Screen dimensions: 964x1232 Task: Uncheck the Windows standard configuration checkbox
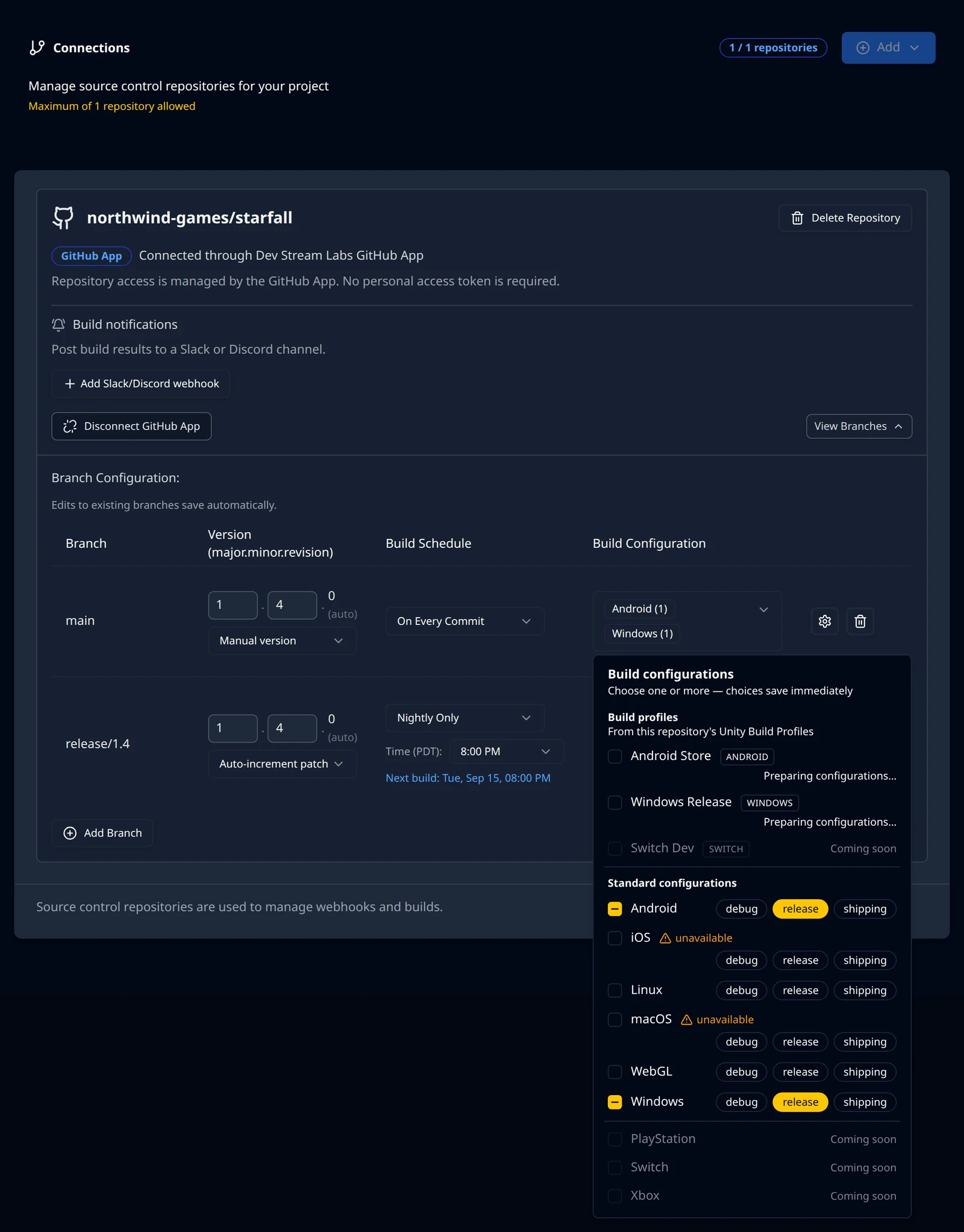click(615, 1101)
